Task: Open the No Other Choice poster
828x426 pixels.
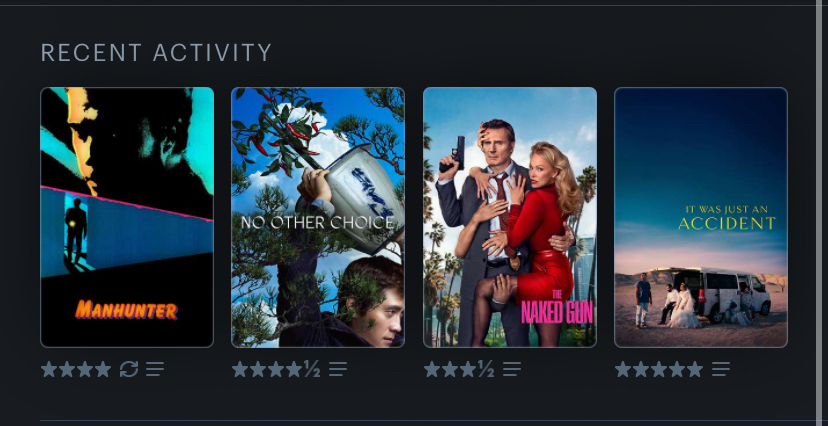Action: coord(318,217)
